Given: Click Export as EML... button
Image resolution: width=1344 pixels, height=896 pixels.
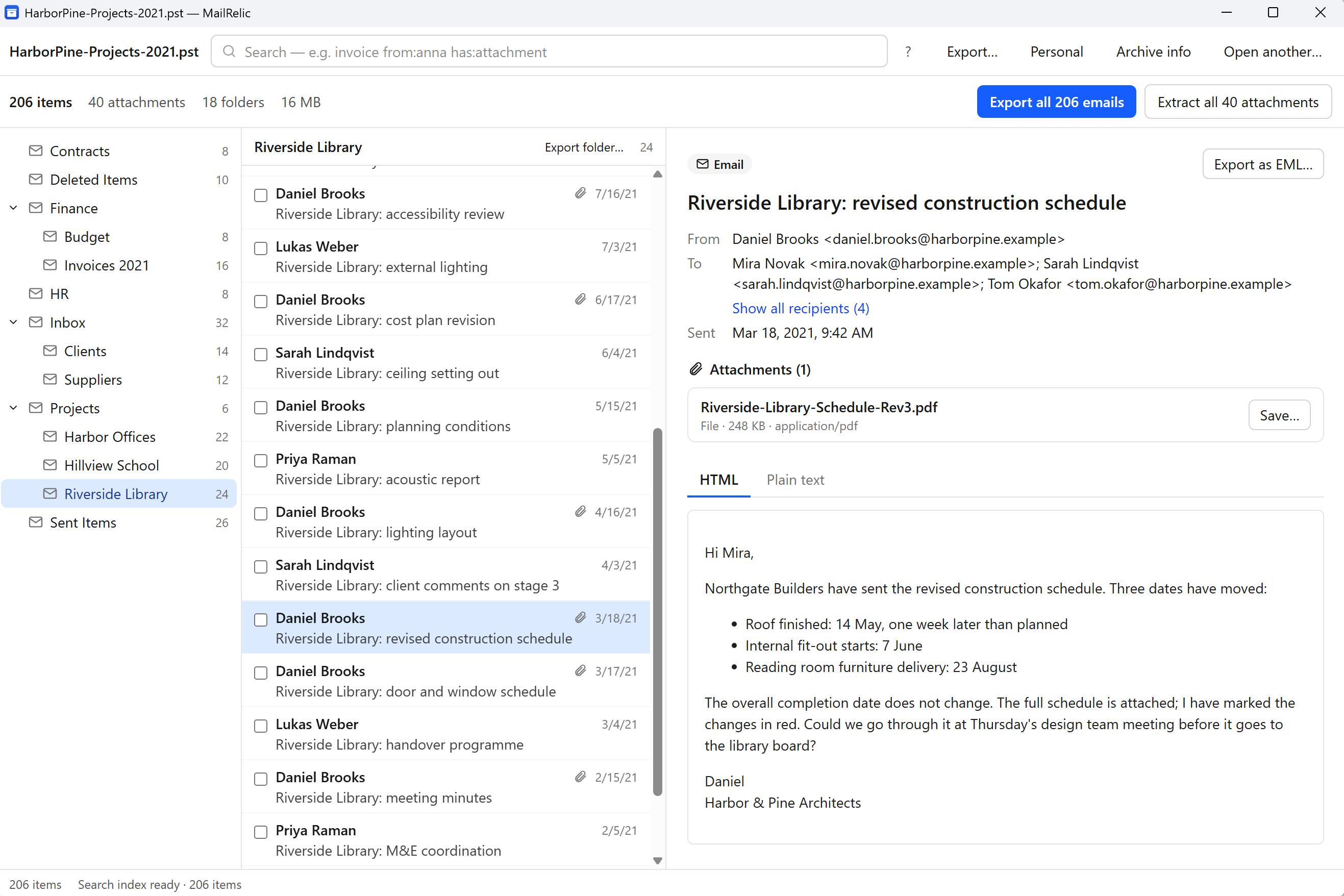Looking at the screenshot, I should click(x=1263, y=165).
